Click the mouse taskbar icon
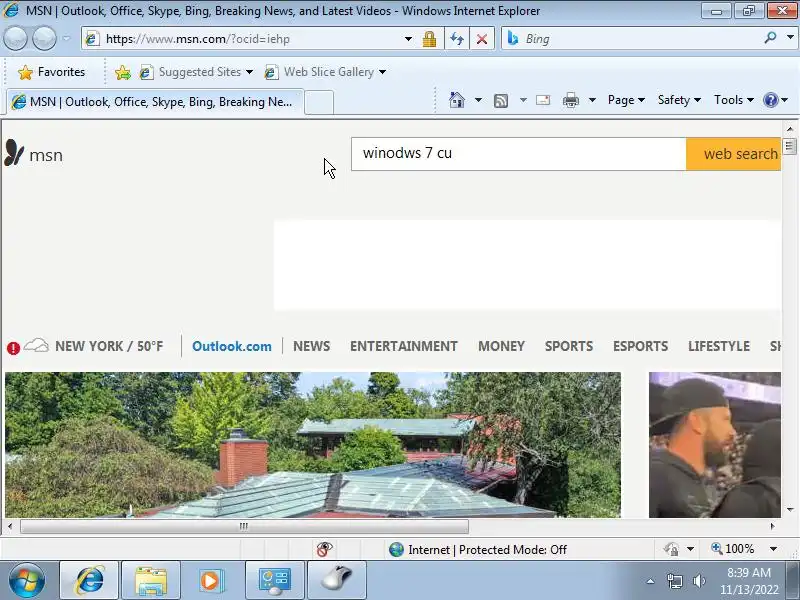The height and width of the screenshot is (600, 800). pyautogui.click(x=337, y=580)
